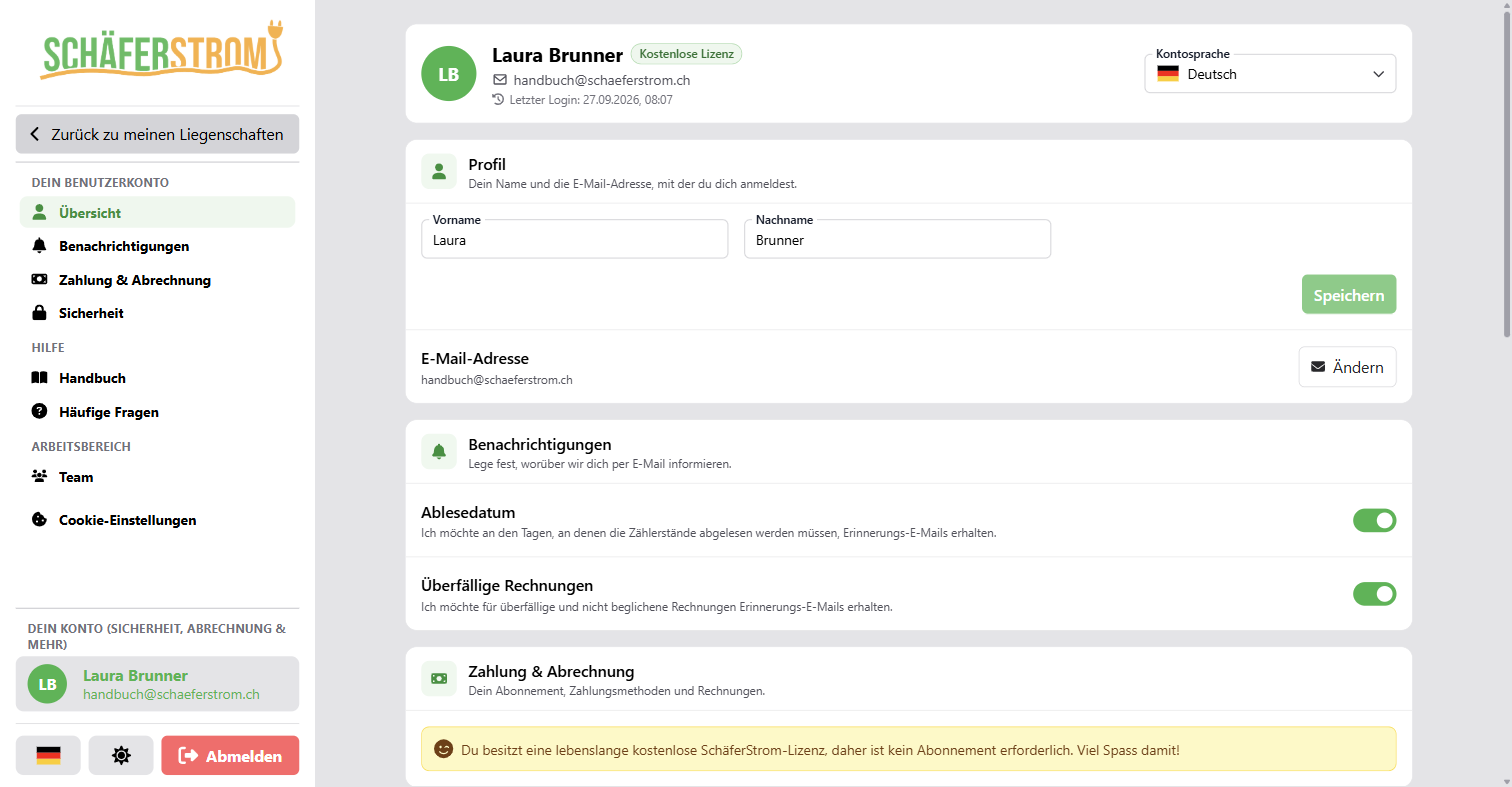Click the Vorname input field
The image size is (1512, 787).
point(574,239)
